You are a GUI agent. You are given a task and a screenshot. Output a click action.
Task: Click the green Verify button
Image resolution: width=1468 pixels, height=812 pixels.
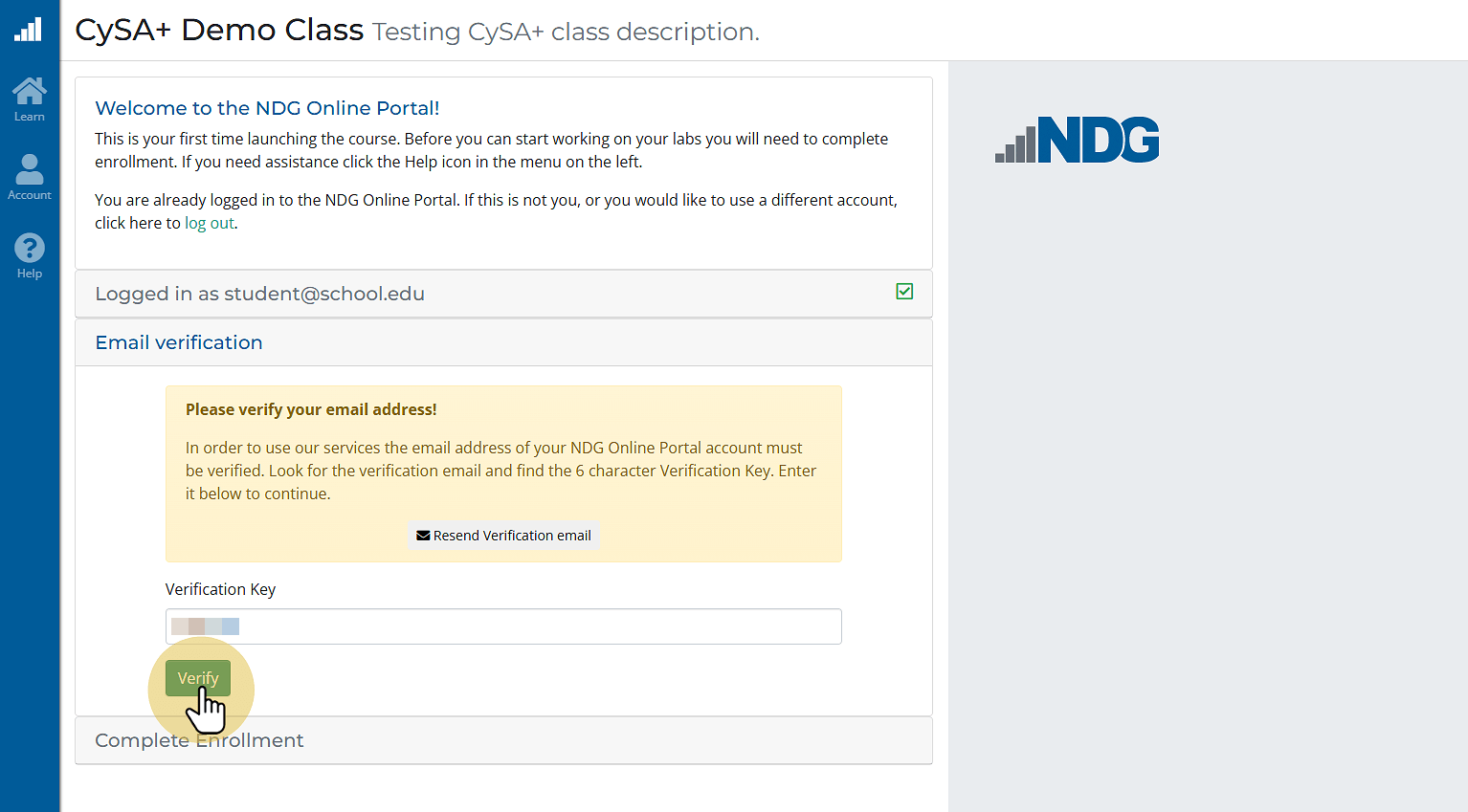198,678
